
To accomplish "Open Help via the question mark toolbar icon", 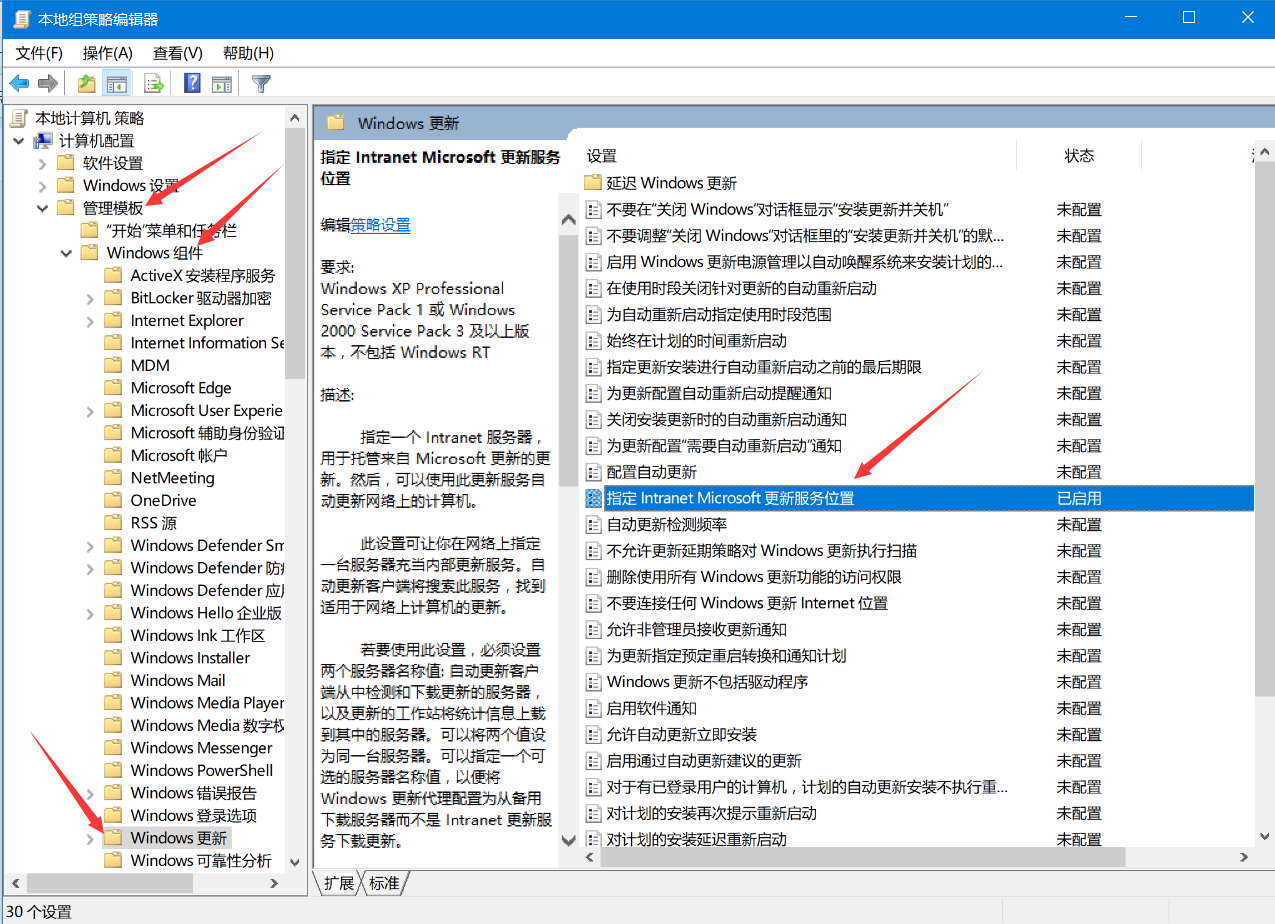I will pyautogui.click(x=193, y=83).
